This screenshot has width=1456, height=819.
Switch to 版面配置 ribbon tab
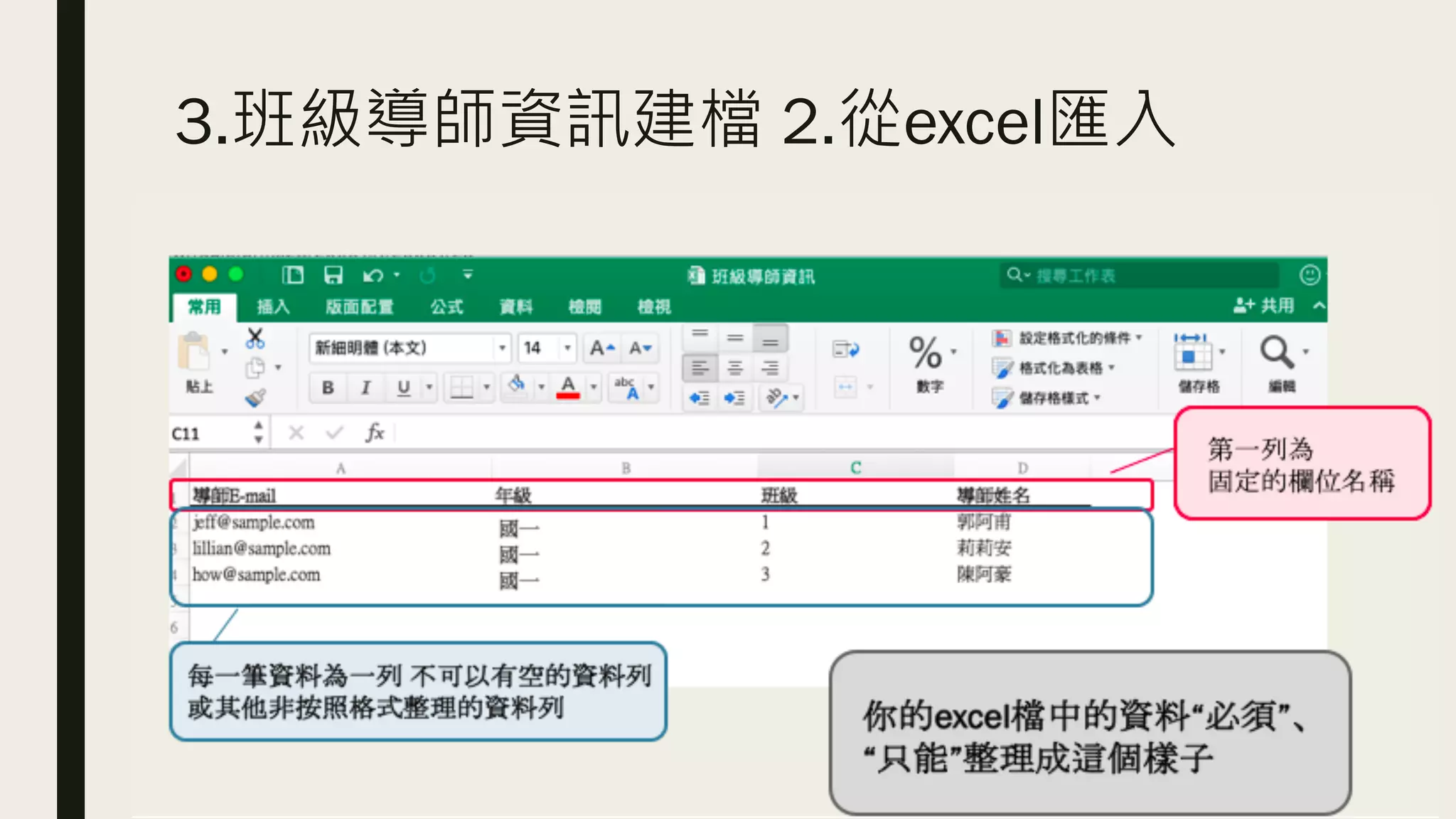[360, 306]
